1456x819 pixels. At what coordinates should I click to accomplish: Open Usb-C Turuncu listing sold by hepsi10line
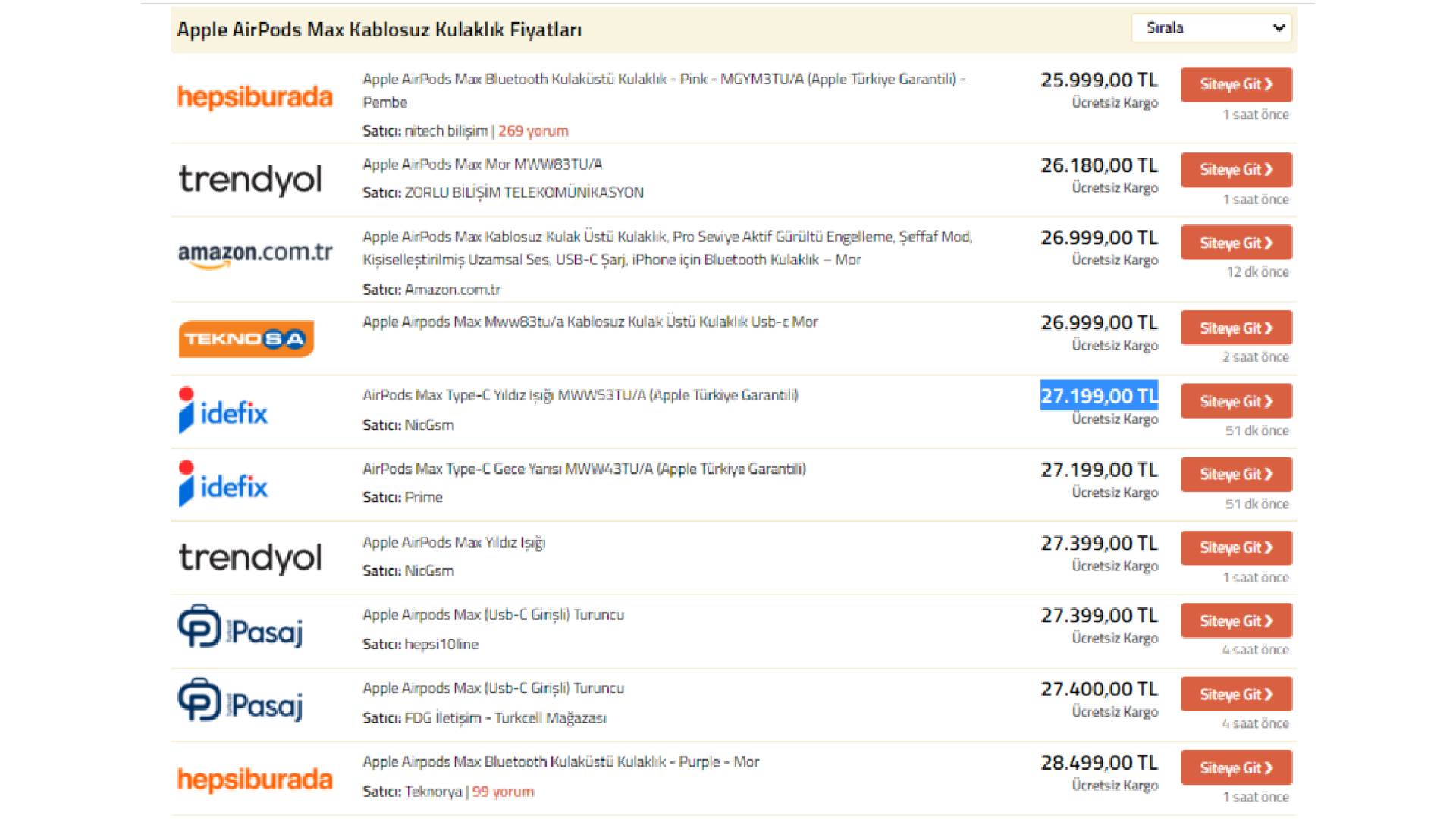point(493,614)
